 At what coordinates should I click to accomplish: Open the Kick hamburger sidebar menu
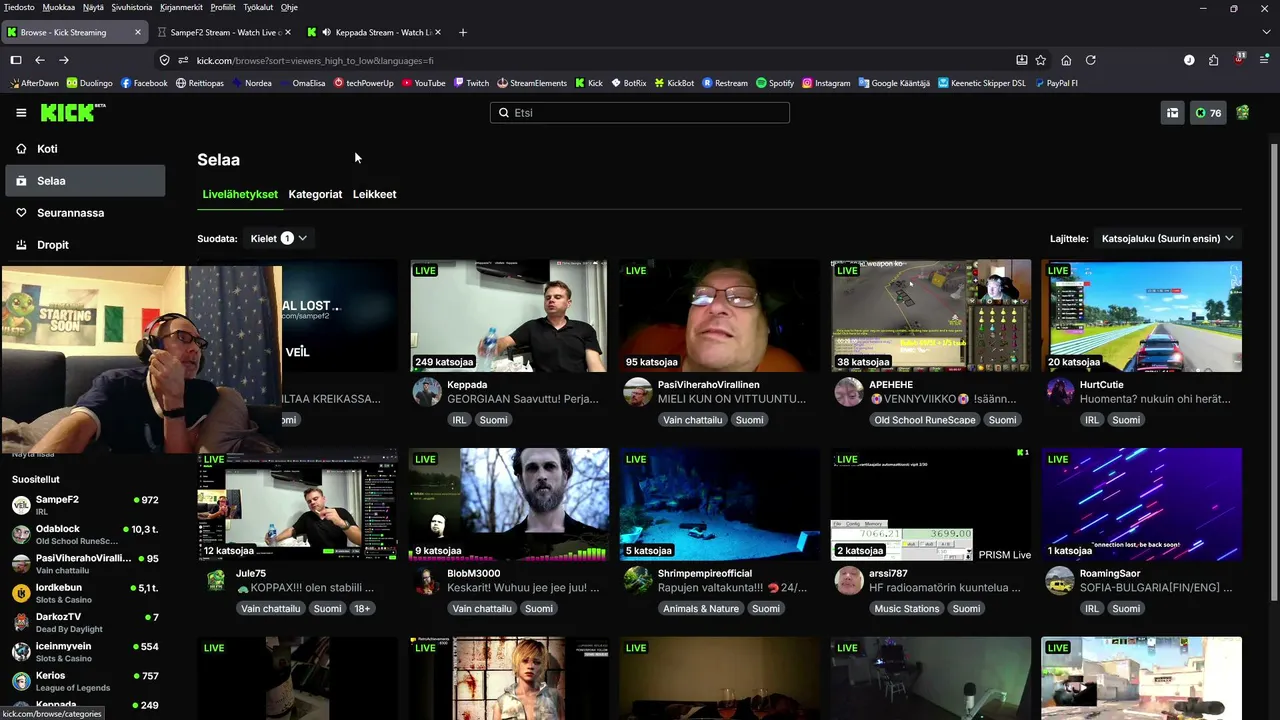coord(21,113)
